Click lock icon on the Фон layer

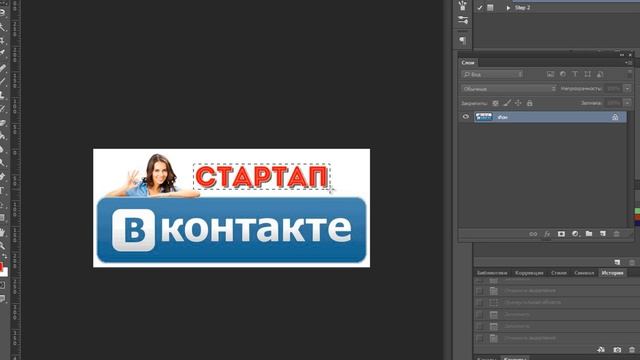pos(615,117)
